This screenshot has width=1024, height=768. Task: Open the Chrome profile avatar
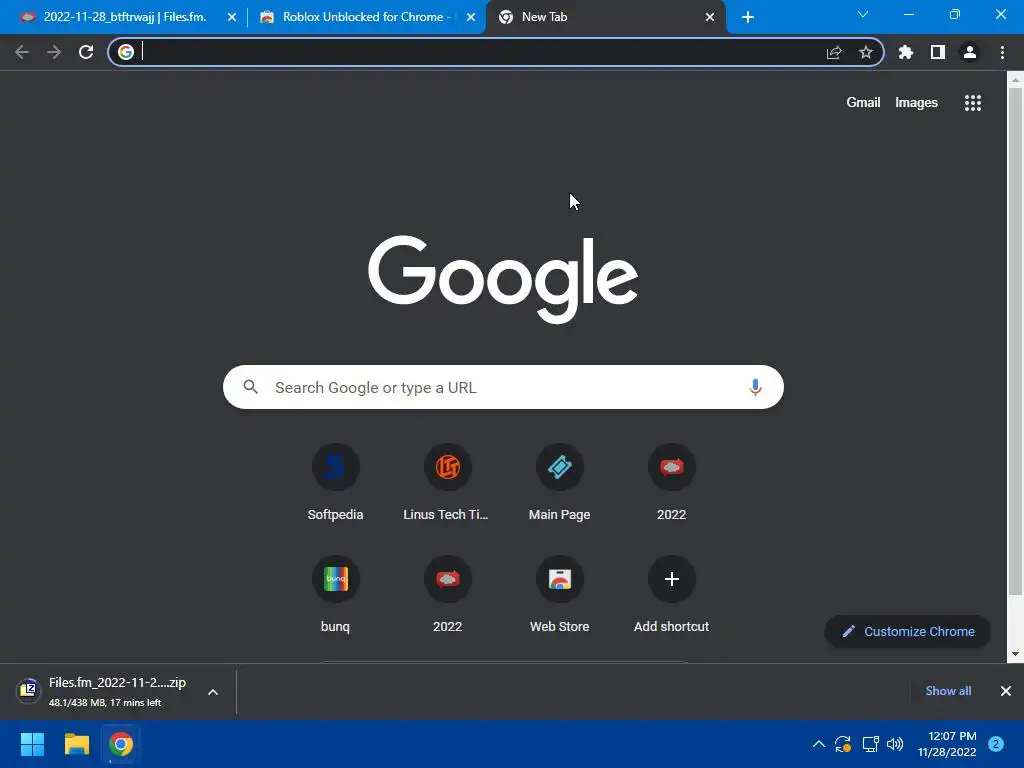970,52
